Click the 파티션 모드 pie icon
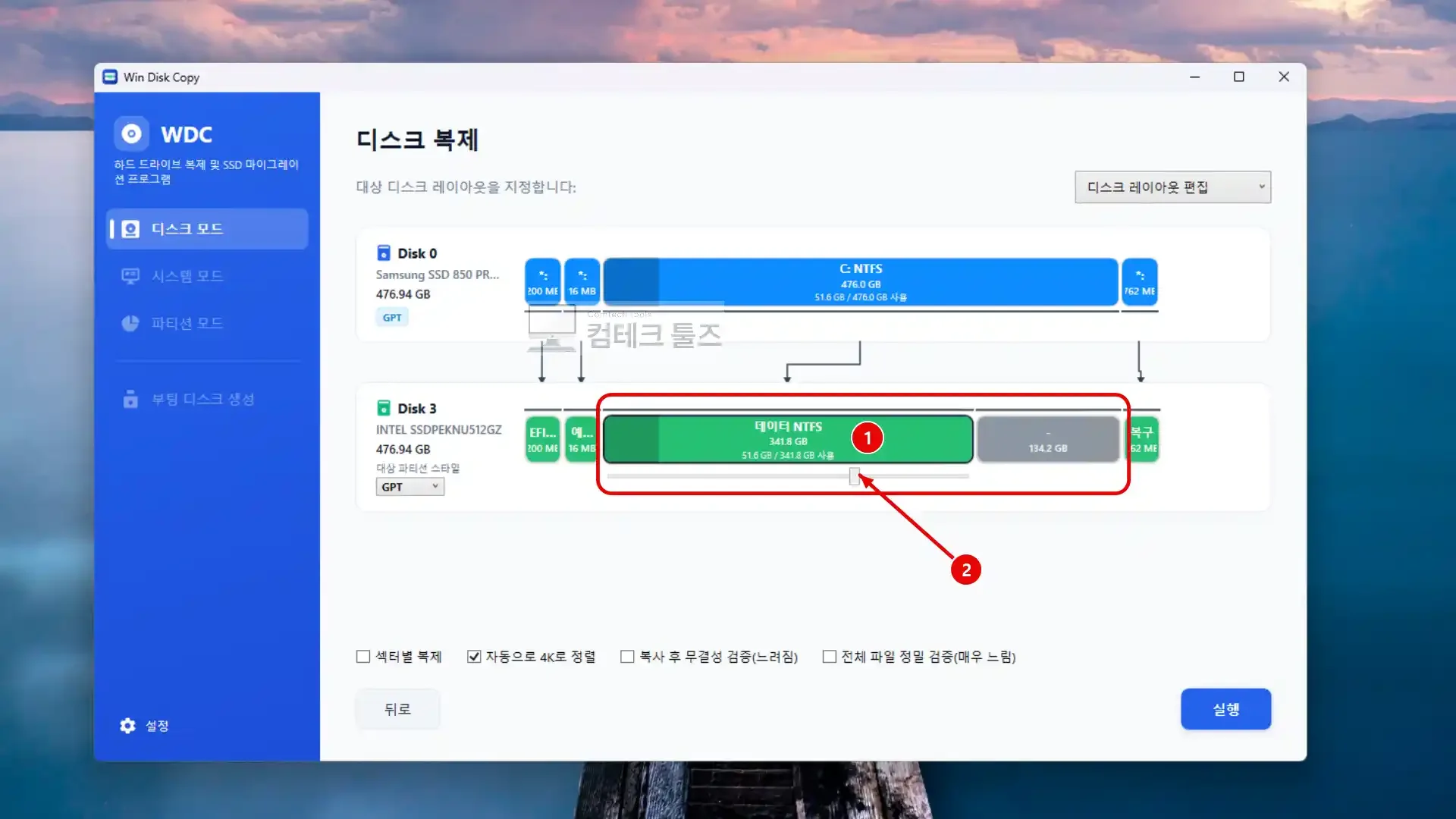The width and height of the screenshot is (1456, 819). tap(130, 323)
